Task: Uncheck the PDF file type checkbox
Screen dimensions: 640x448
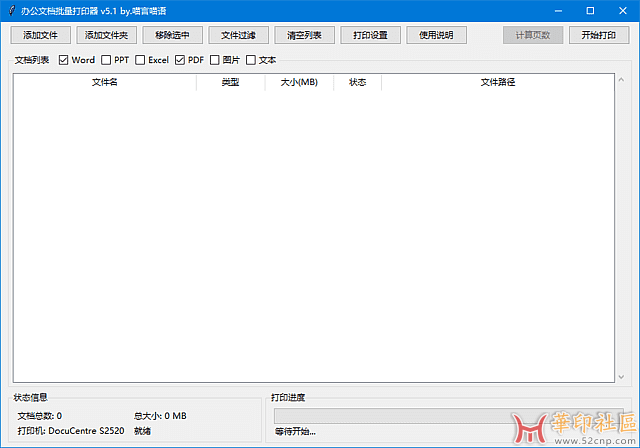Action: [x=180, y=60]
